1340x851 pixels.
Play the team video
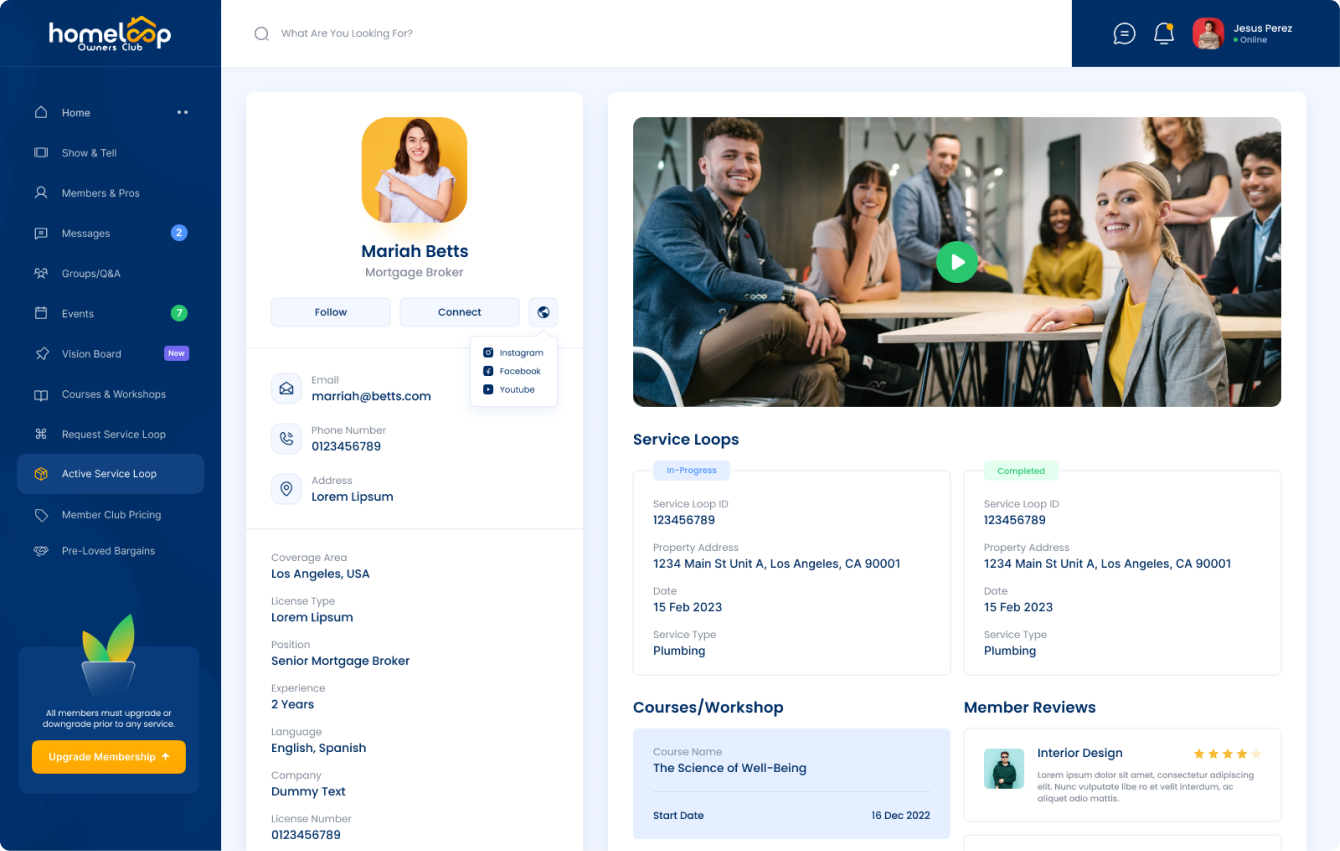click(x=957, y=262)
